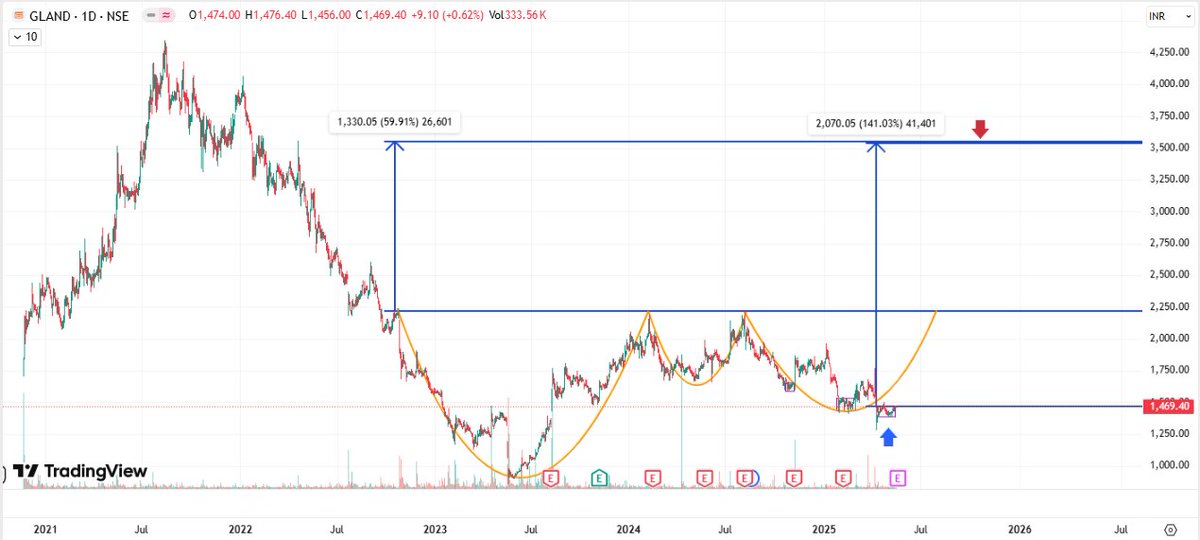
Task: Click the blue dividend circle marker near earnings
Action: (x=755, y=478)
